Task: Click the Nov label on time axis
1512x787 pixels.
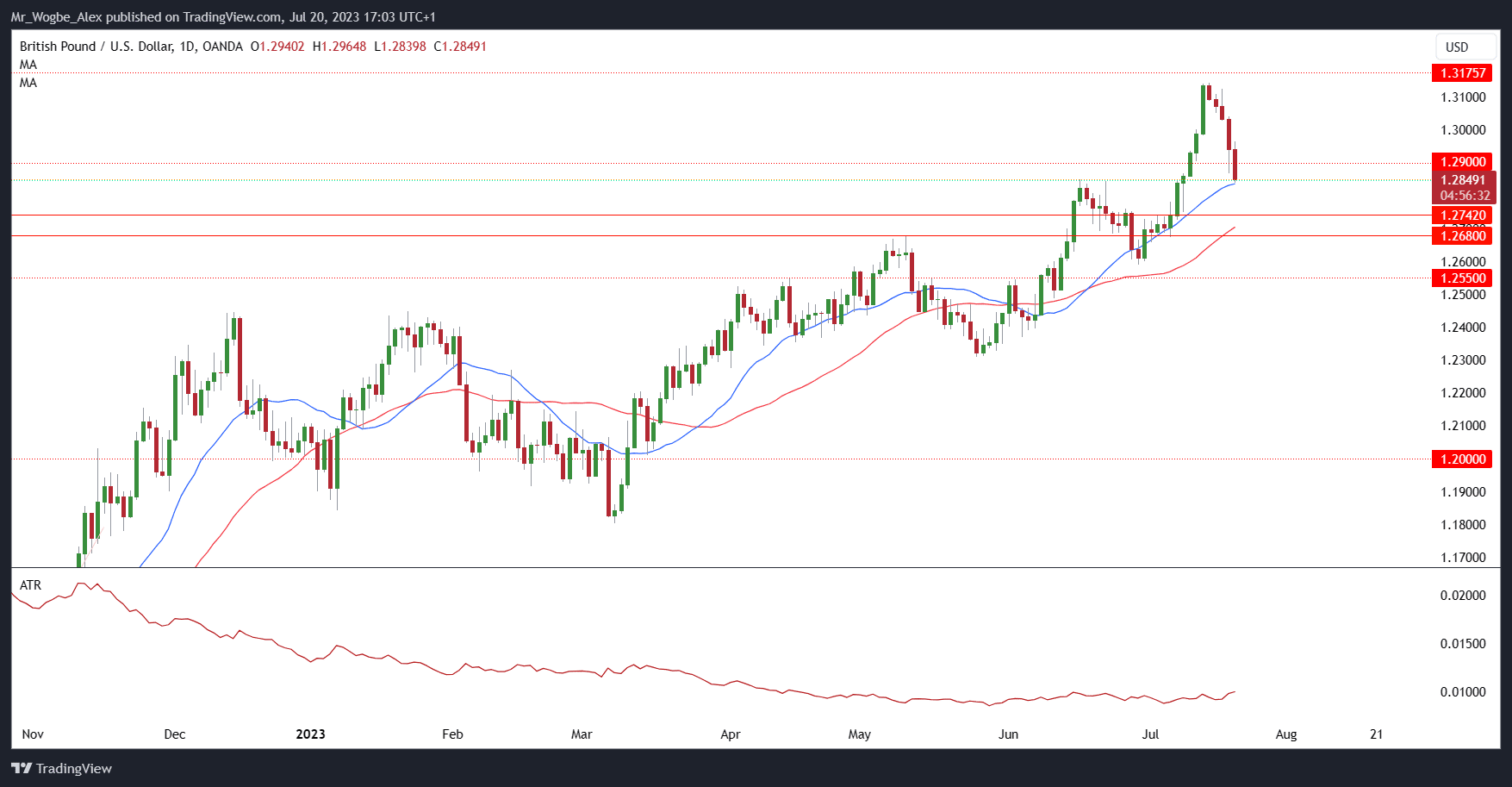Action: click(33, 734)
